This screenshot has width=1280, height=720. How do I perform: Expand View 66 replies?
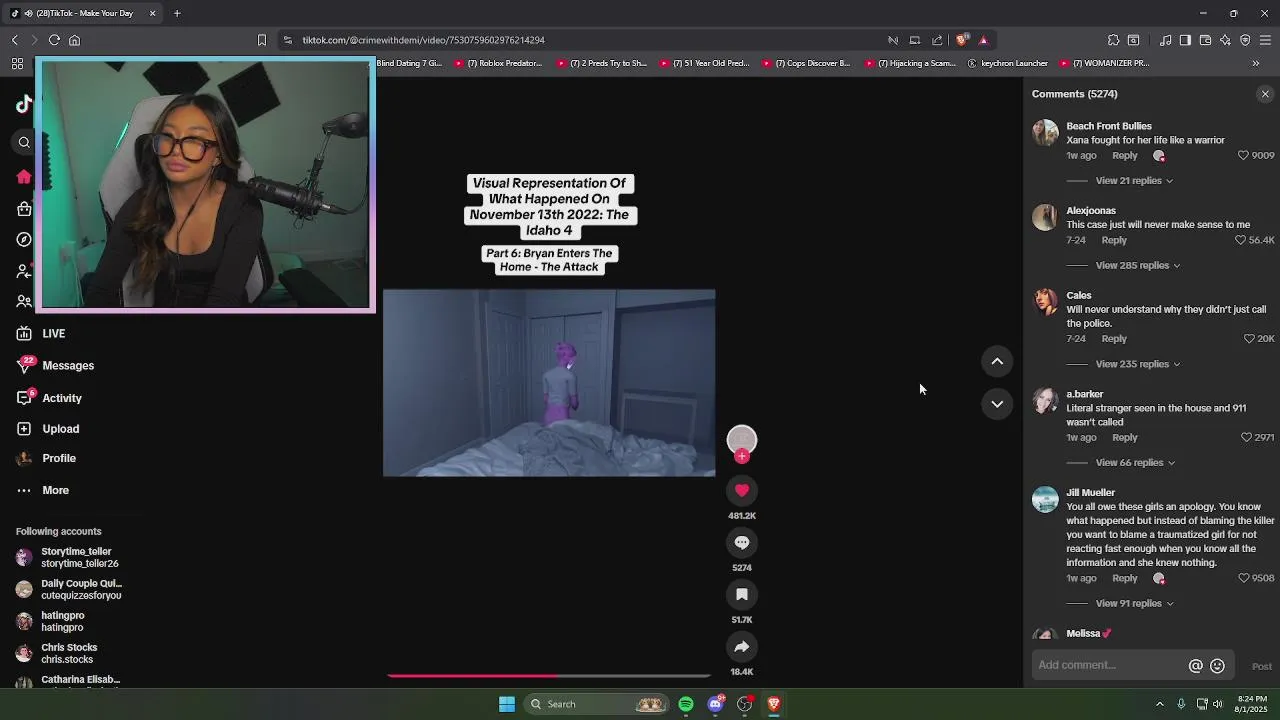[x=1135, y=462]
